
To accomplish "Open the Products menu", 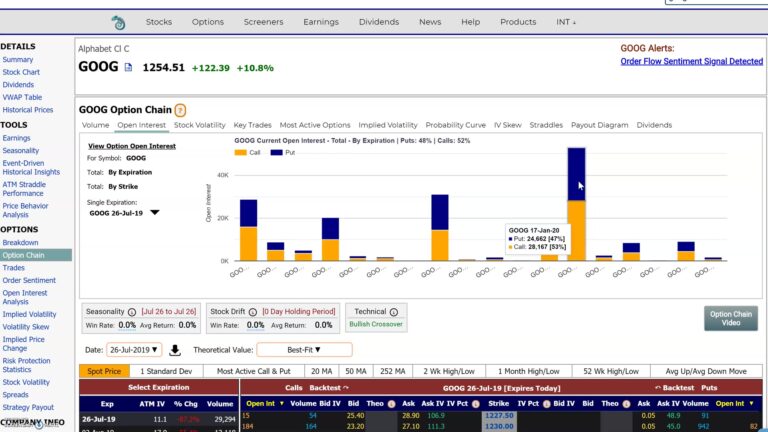I will coord(518,22).
